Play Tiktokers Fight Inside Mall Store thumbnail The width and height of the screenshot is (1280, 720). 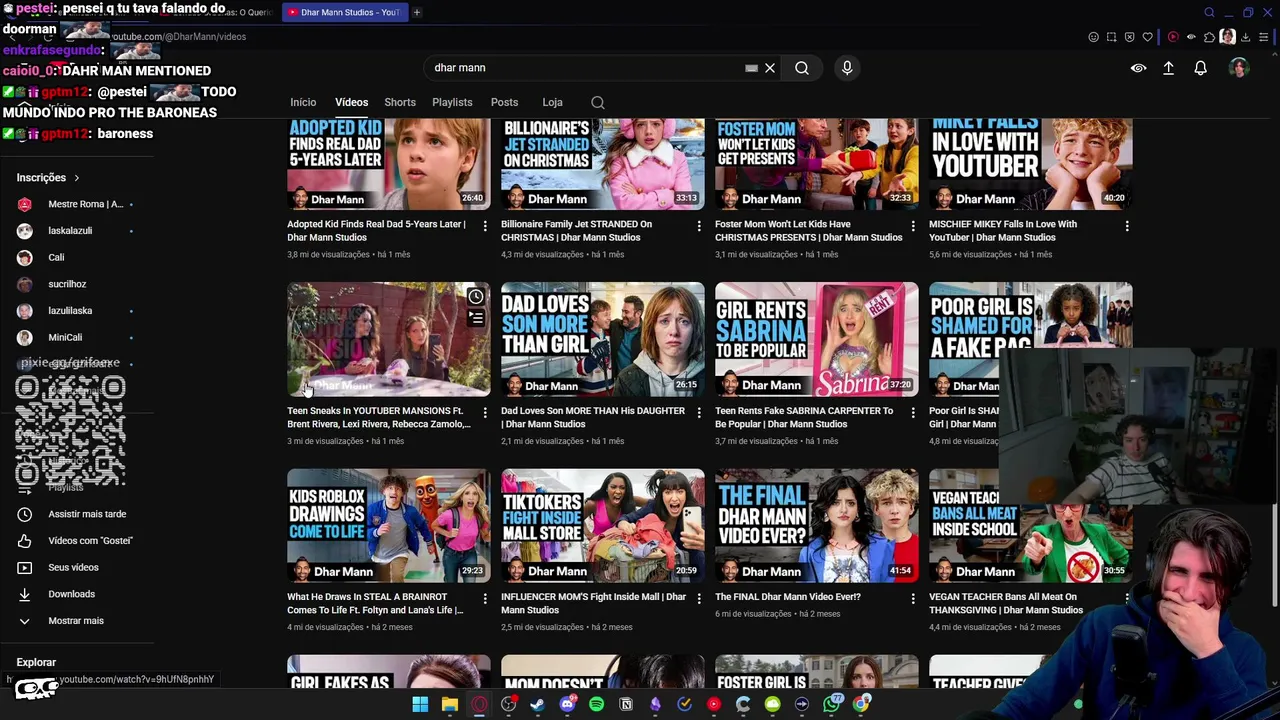pyautogui.click(x=603, y=526)
